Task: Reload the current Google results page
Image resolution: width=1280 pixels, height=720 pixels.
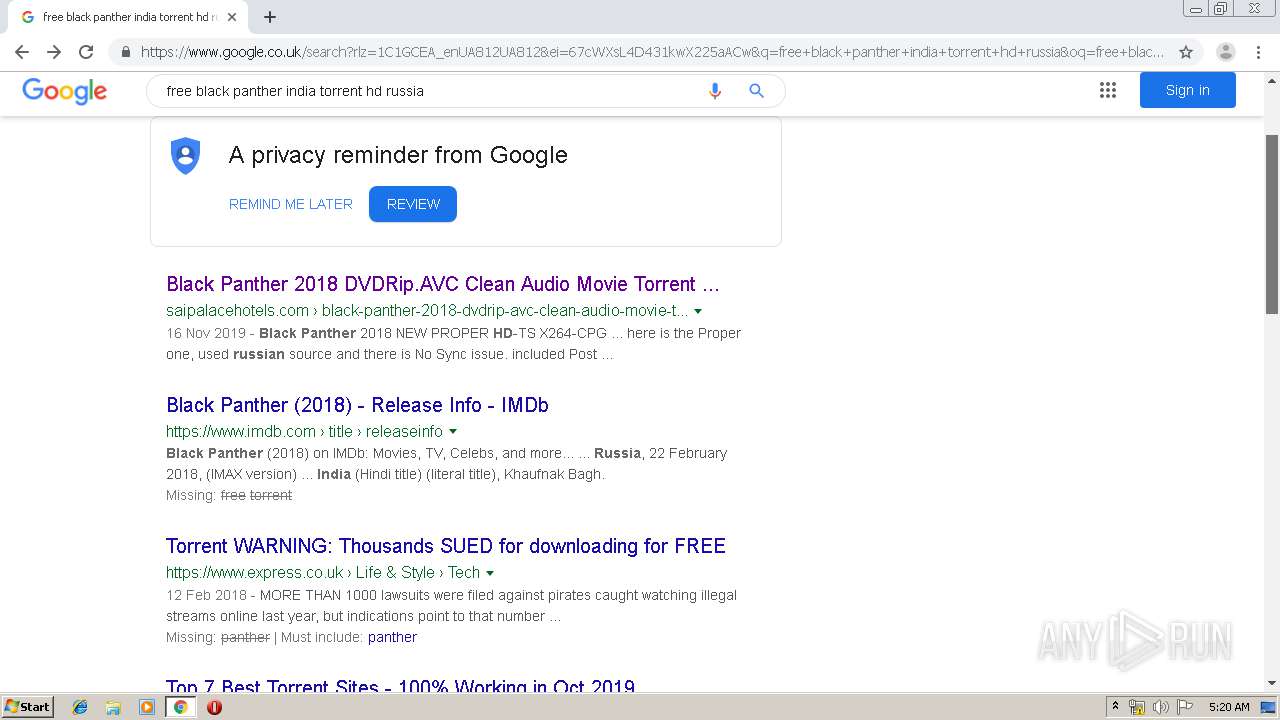Action: [x=86, y=52]
